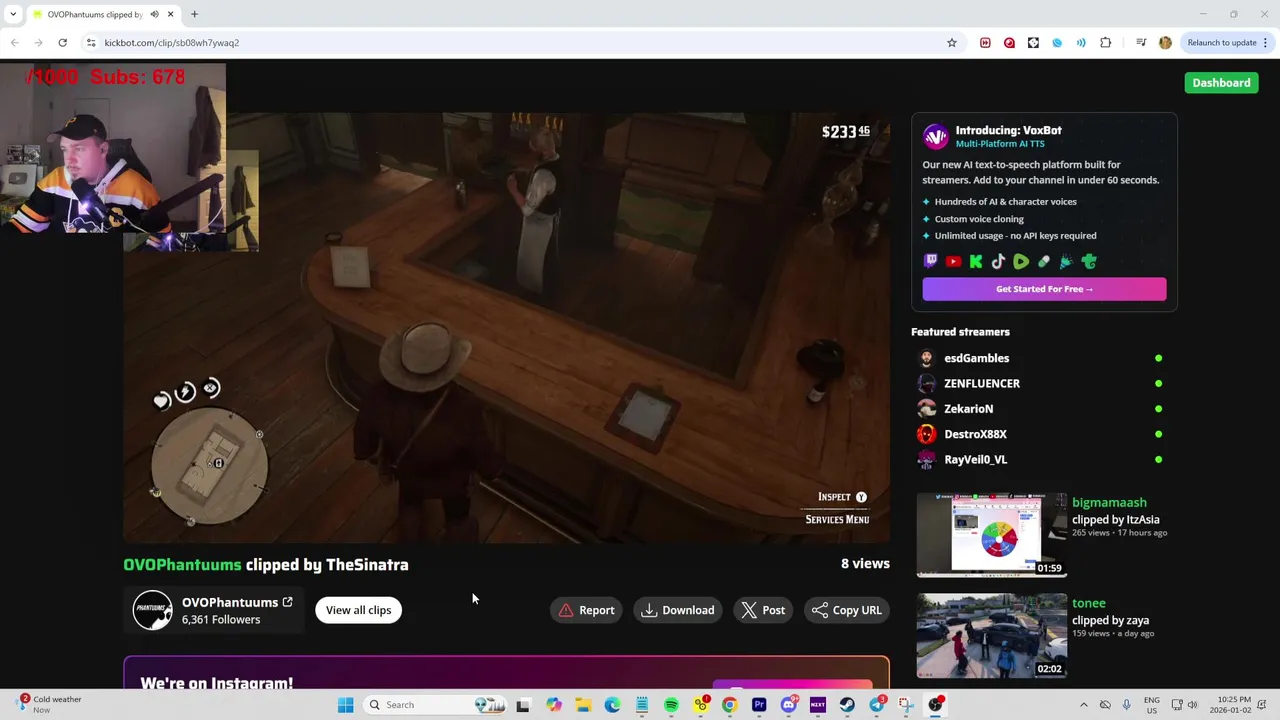The width and height of the screenshot is (1280, 720).
Task: Click the Rumble play icon
Action: 1021,261
